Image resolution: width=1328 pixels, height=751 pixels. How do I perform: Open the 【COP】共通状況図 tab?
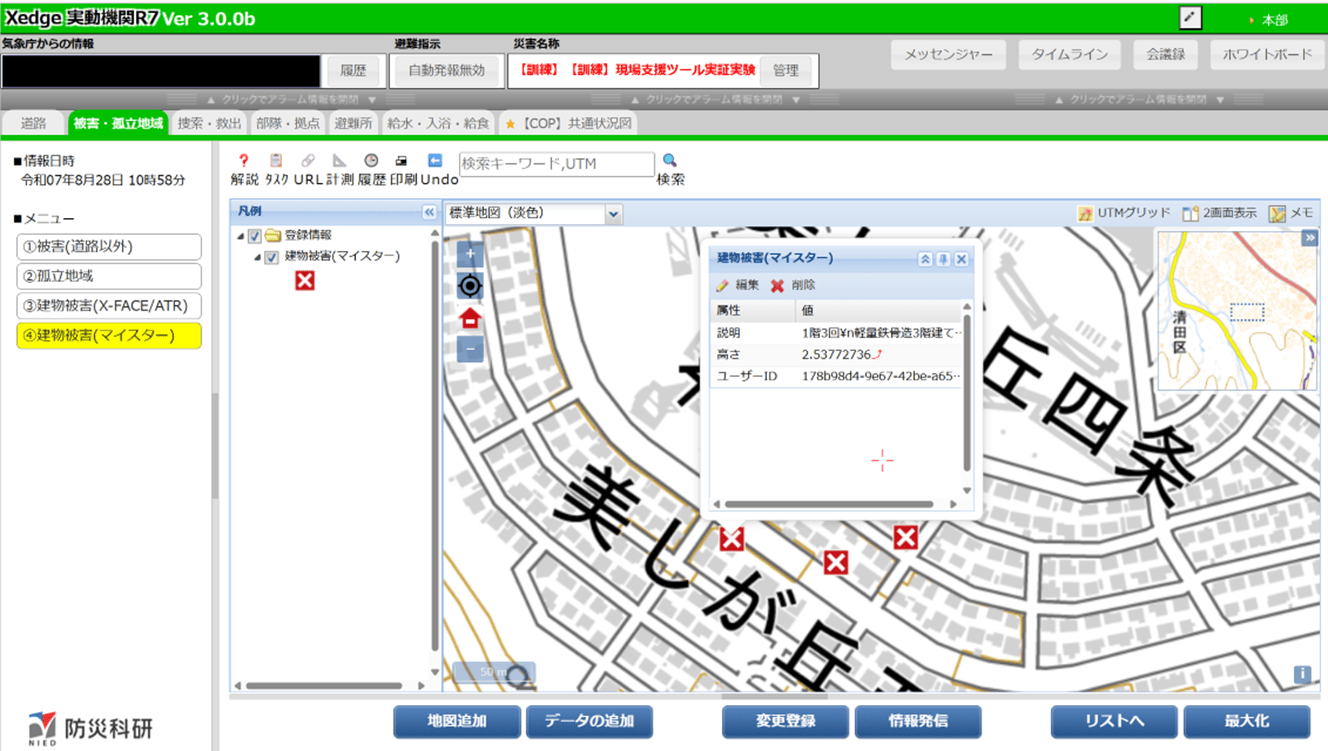coord(568,123)
